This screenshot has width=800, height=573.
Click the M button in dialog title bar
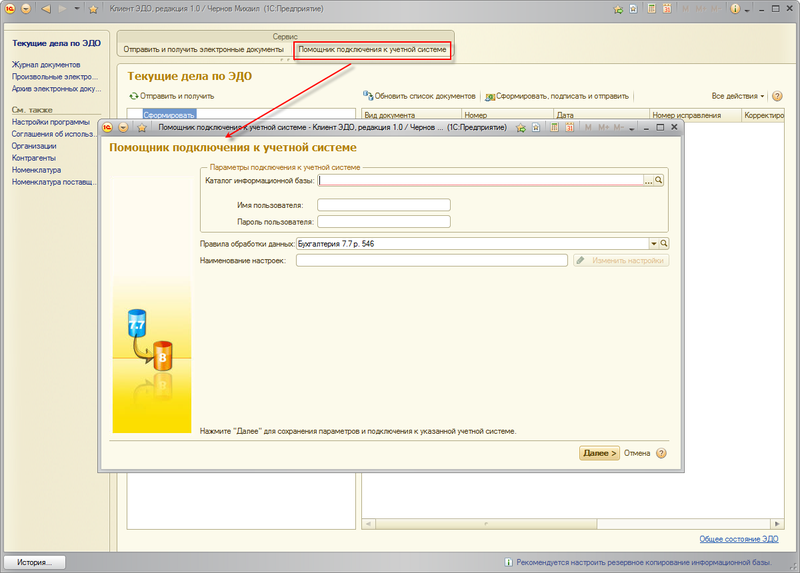588,128
